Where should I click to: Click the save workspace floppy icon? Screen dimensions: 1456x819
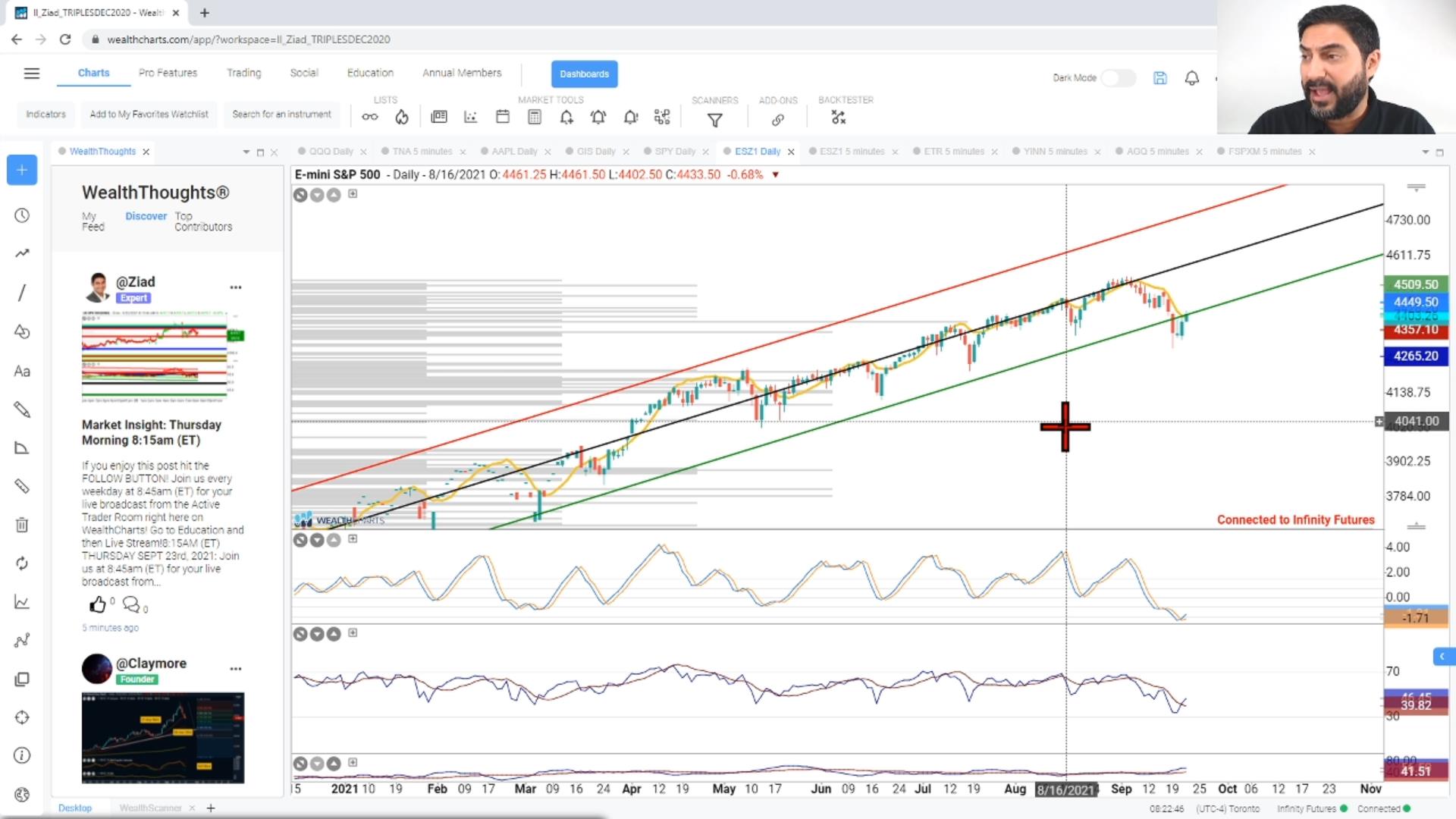(1160, 78)
